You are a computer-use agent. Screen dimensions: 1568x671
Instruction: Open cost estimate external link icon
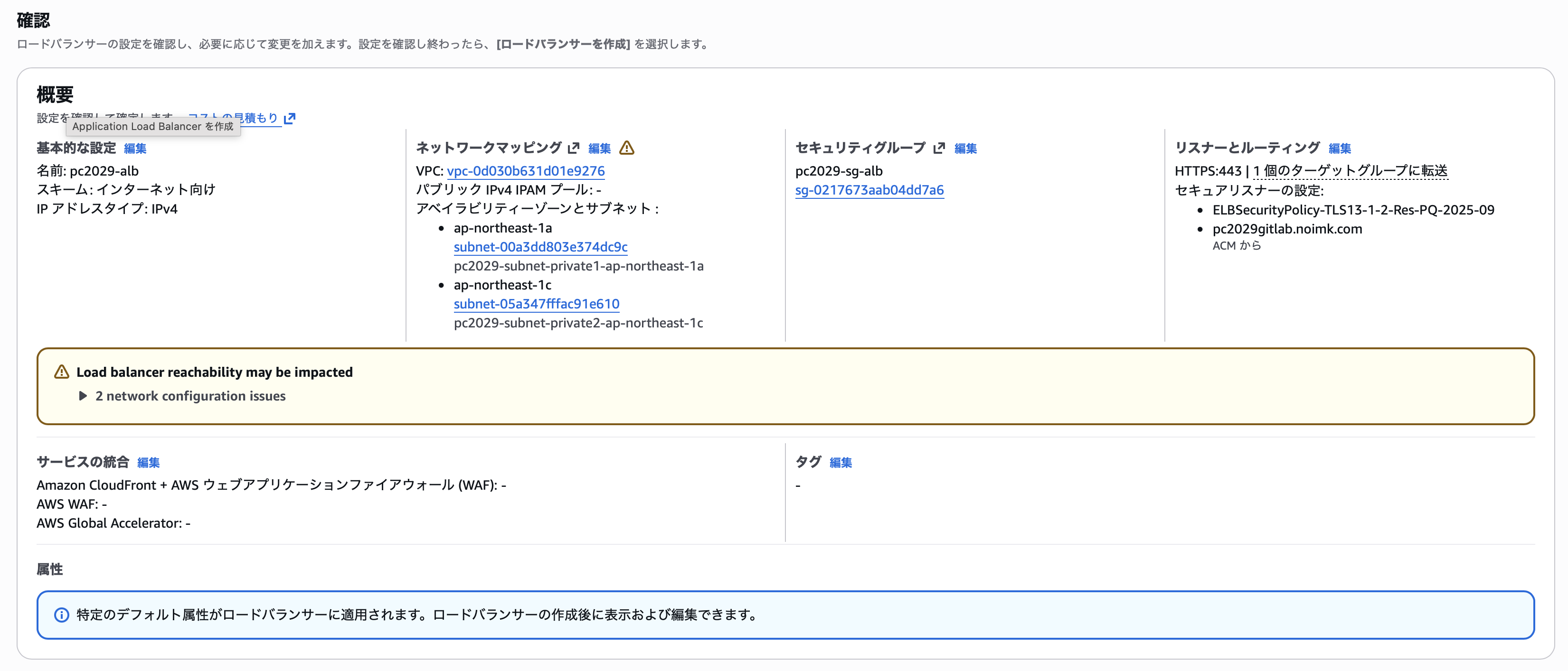point(290,118)
